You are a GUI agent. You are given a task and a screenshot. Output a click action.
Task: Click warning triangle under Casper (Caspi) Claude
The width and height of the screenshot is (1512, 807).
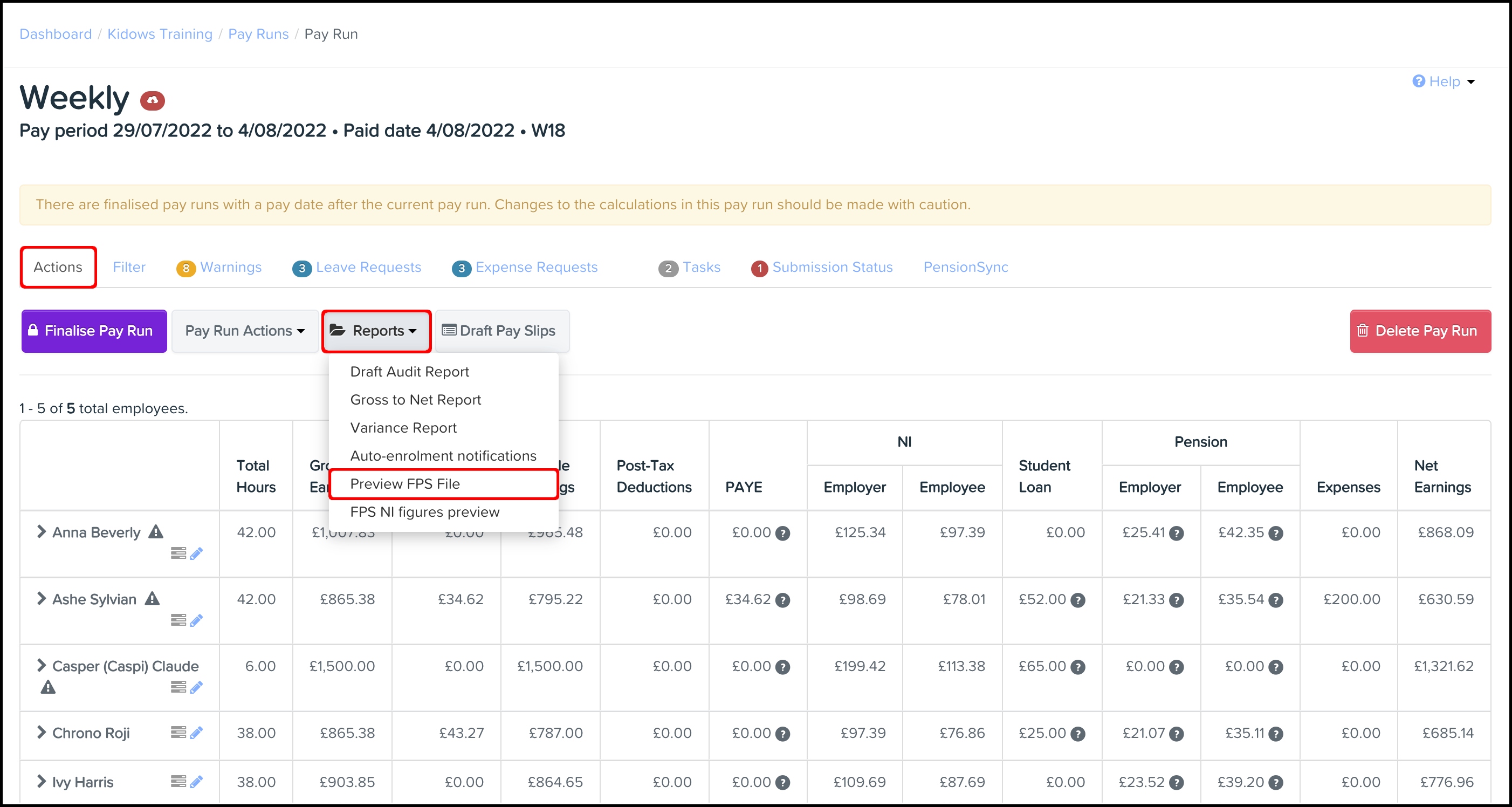tap(48, 687)
